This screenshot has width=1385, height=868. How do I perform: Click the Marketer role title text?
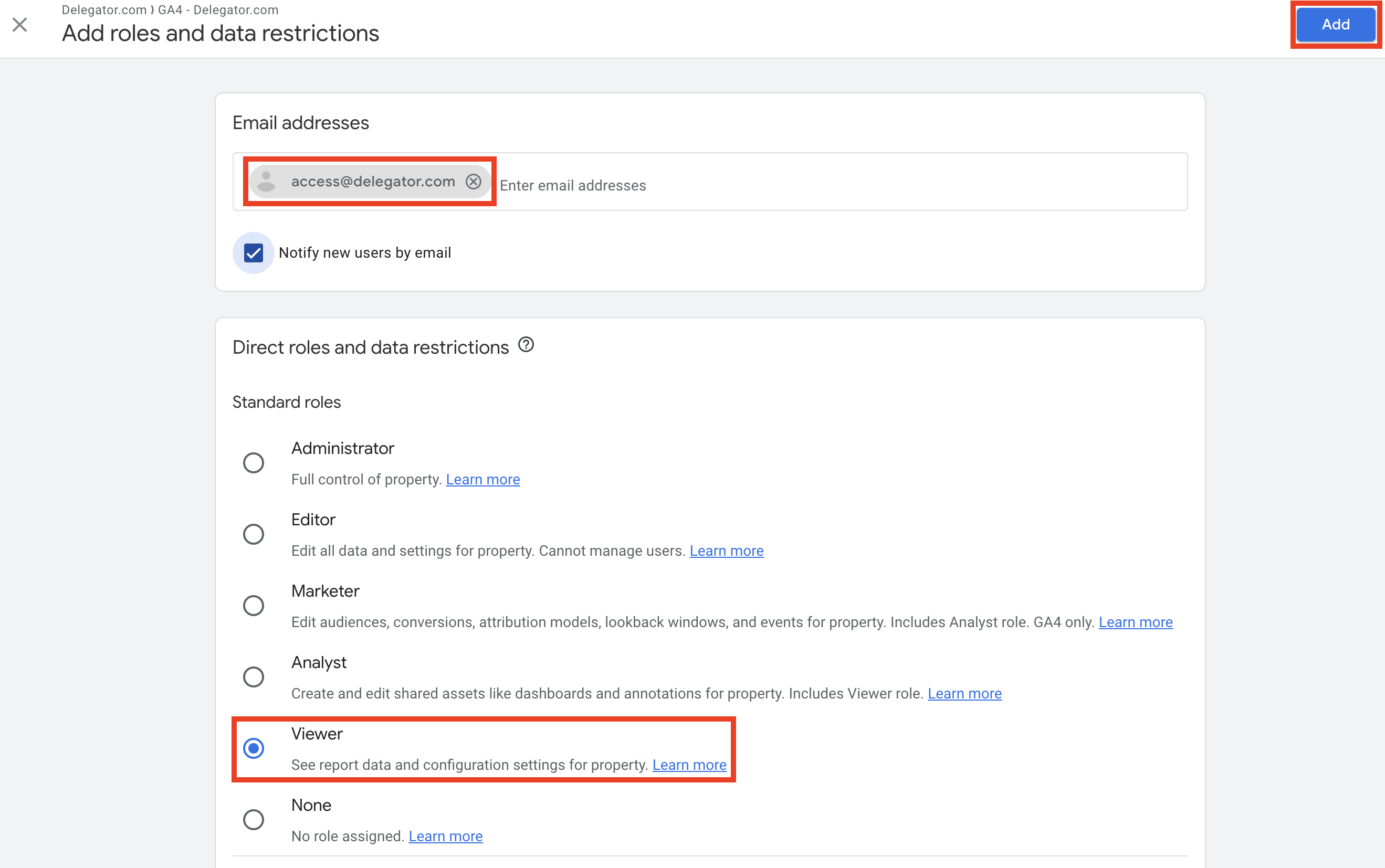pos(325,591)
